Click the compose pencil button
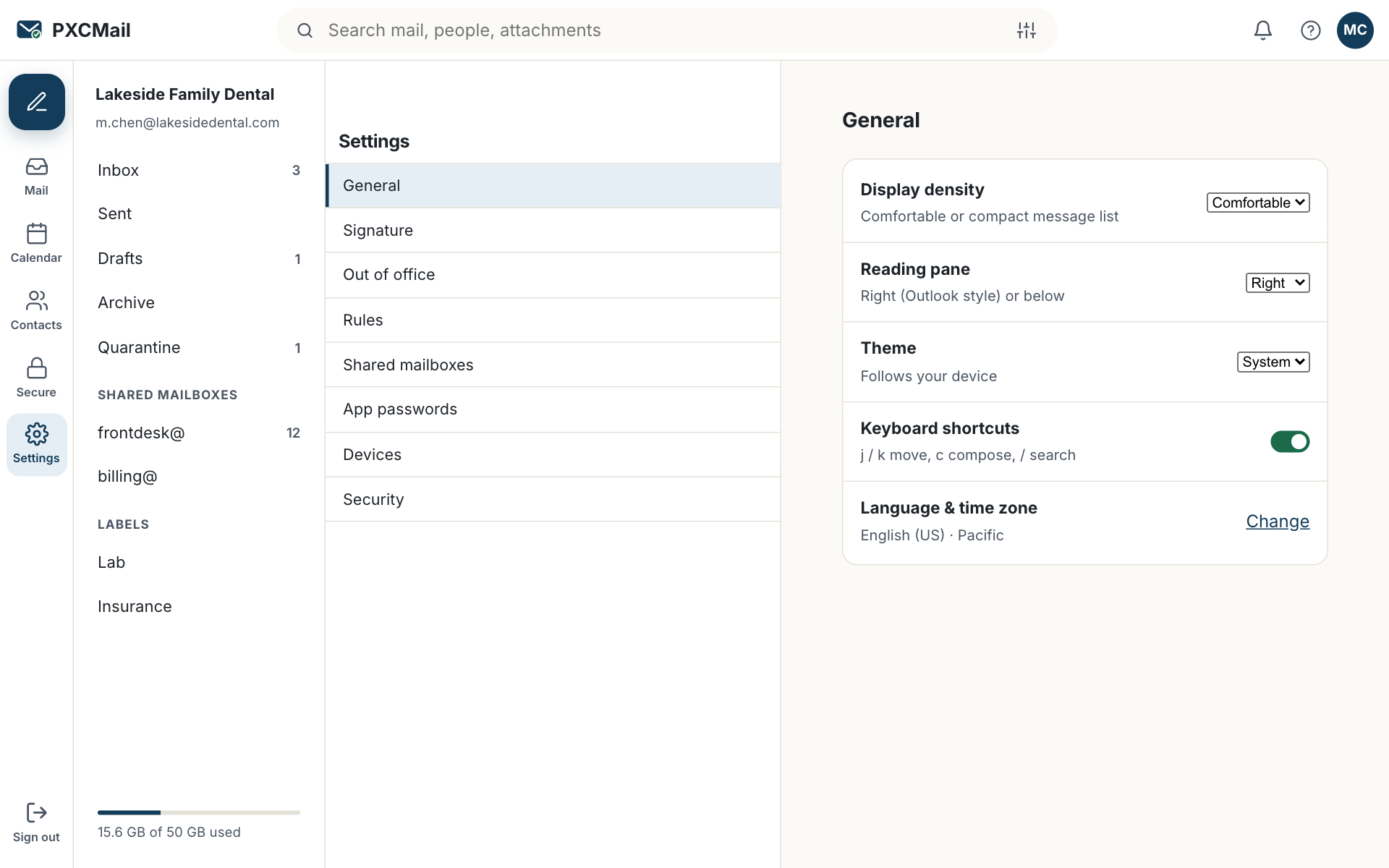The width and height of the screenshot is (1389, 868). pyautogui.click(x=37, y=102)
